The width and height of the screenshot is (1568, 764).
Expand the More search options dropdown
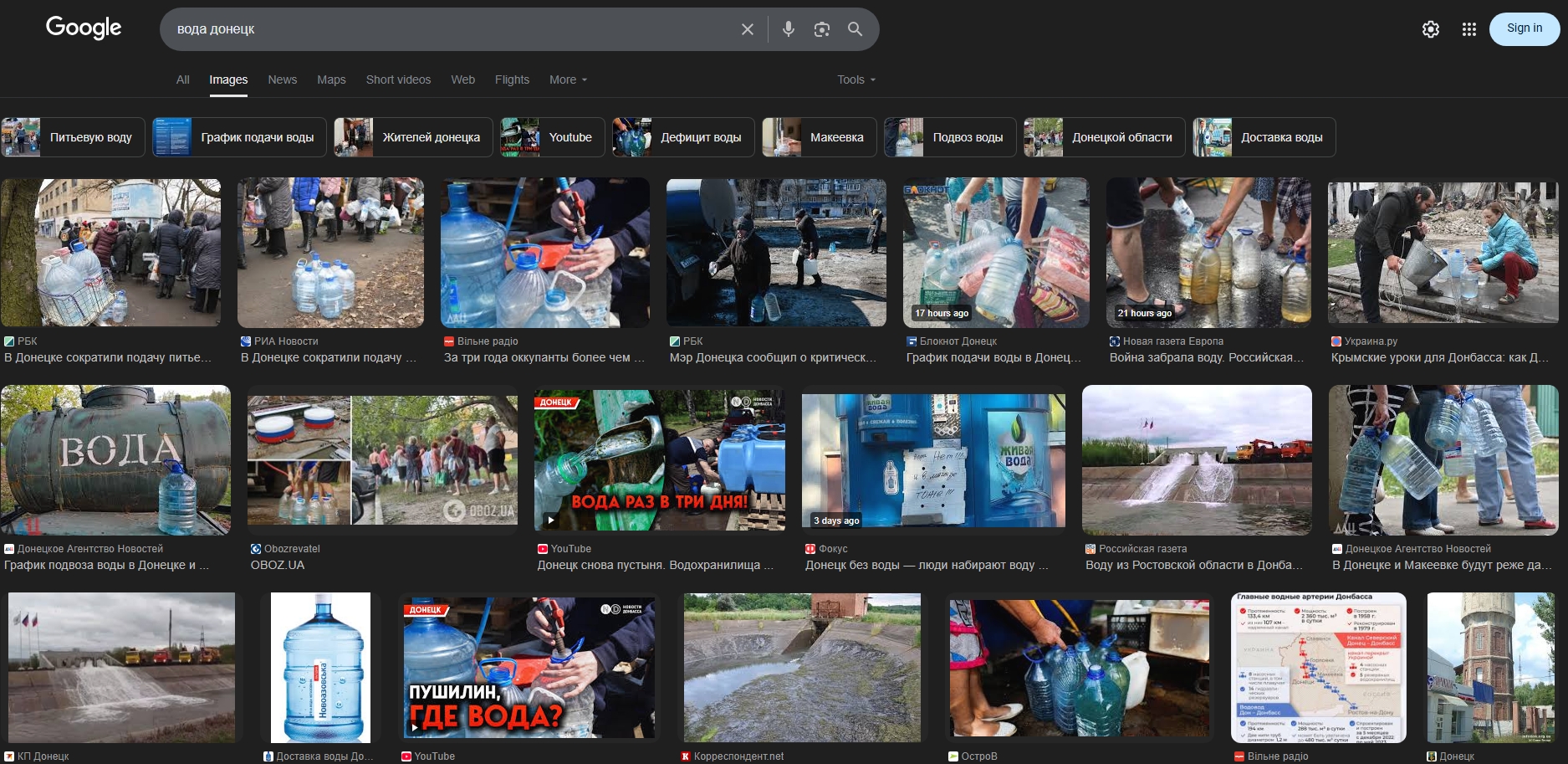(x=568, y=79)
